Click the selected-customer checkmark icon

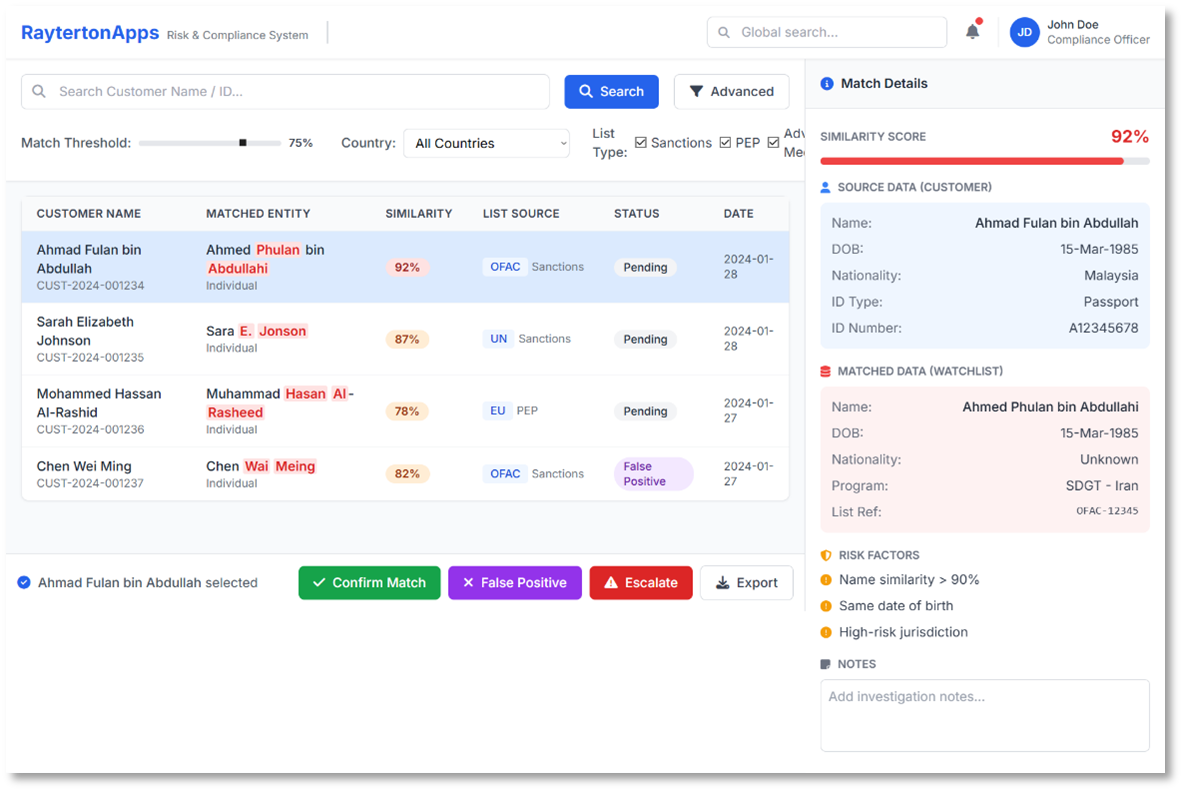[x=24, y=583]
